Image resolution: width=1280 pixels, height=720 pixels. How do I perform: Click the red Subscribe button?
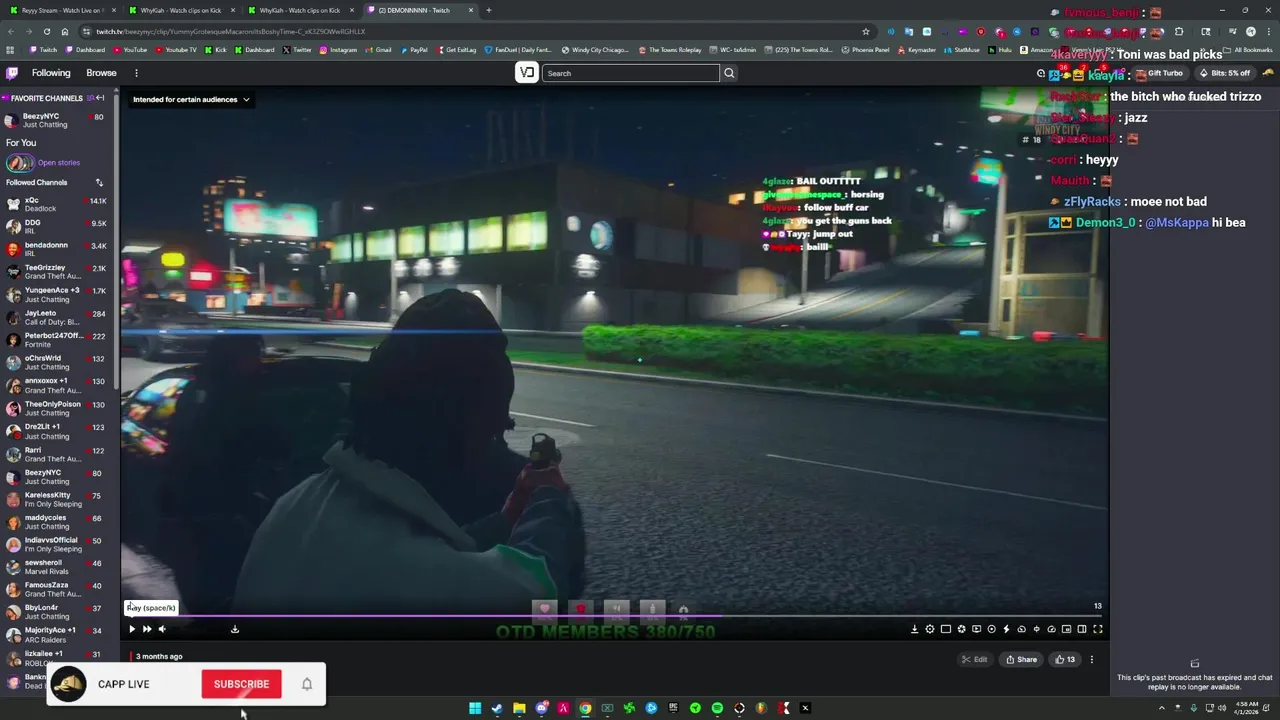(241, 684)
